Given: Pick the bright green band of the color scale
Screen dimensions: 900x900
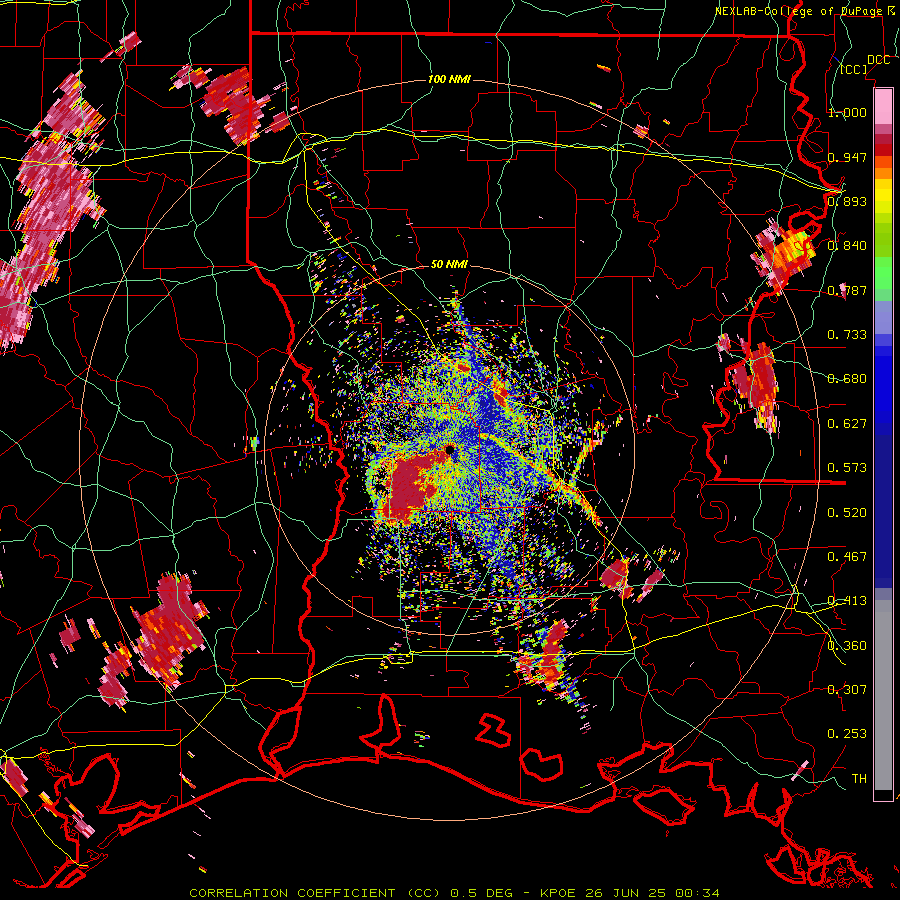Looking at the screenshot, I should pyautogui.click(x=883, y=273).
